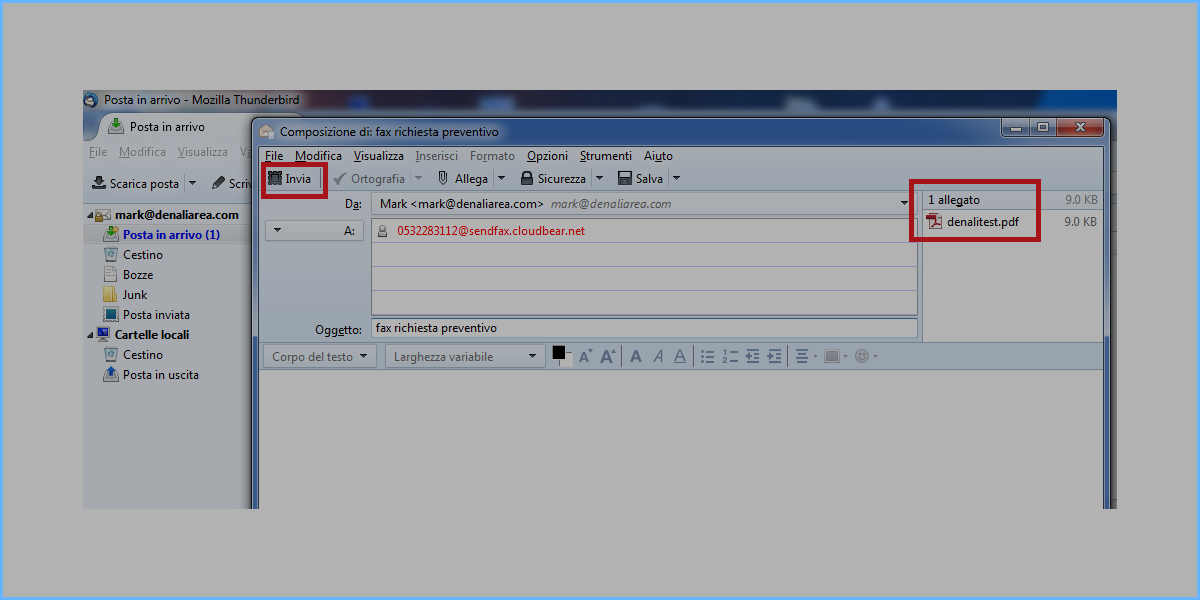This screenshot has width=1200, height=600.
Task: Open the Modifica menu in the compose window
Action: [318, 156]
